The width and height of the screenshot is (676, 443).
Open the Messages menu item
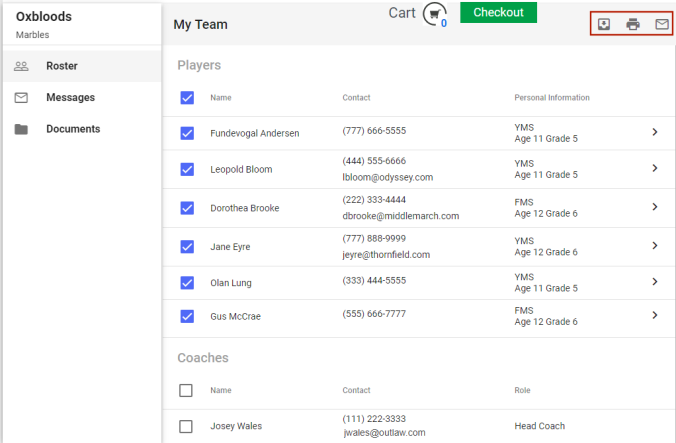pyautogui.click(x=70, y=98)
